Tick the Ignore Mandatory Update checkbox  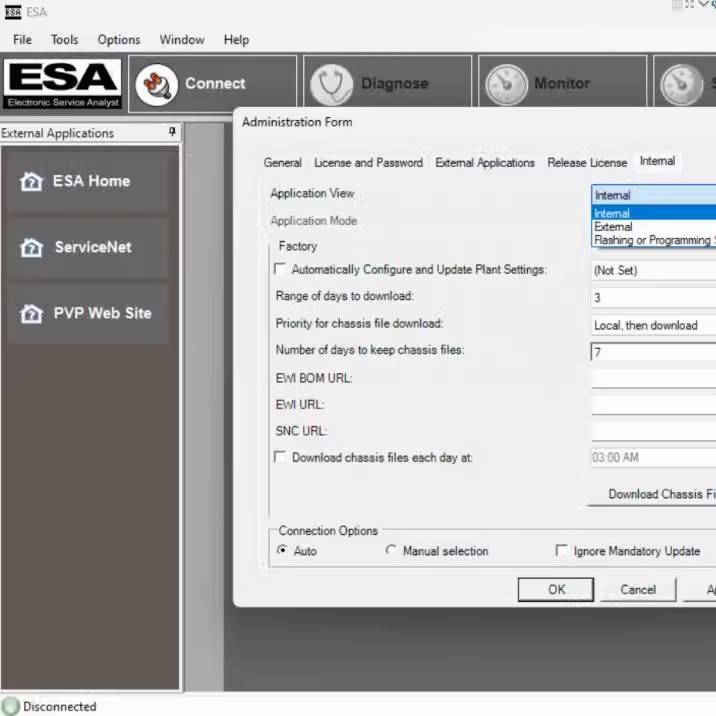coord(562,551)
